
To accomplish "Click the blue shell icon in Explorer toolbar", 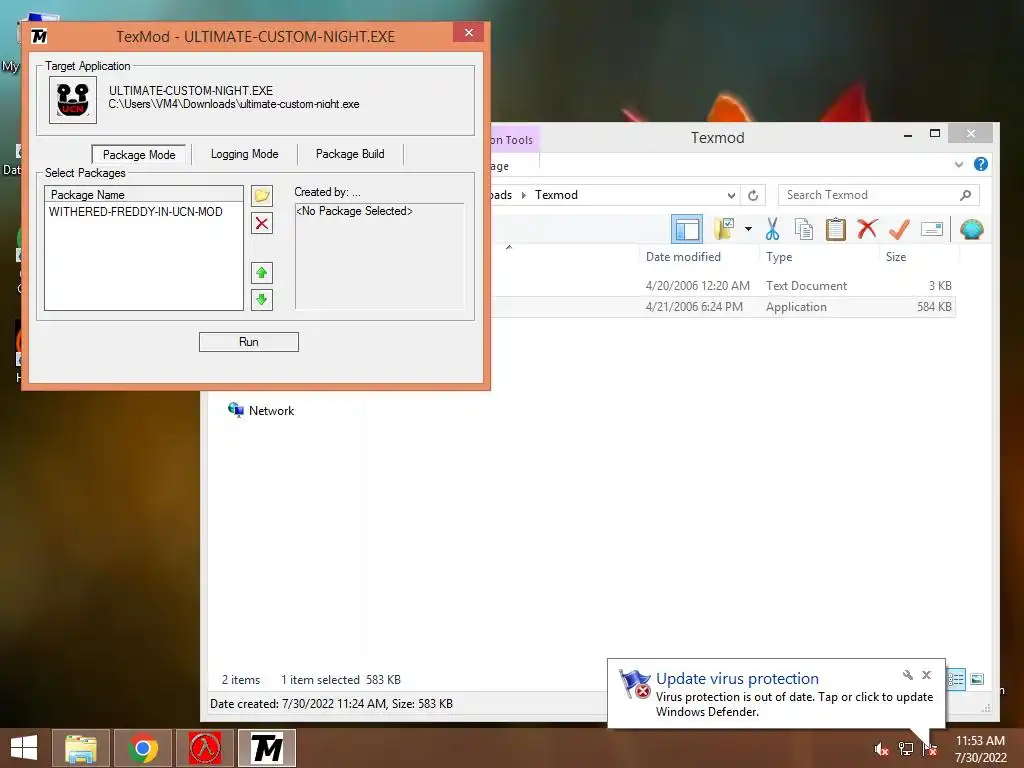I will pos(972,229).
